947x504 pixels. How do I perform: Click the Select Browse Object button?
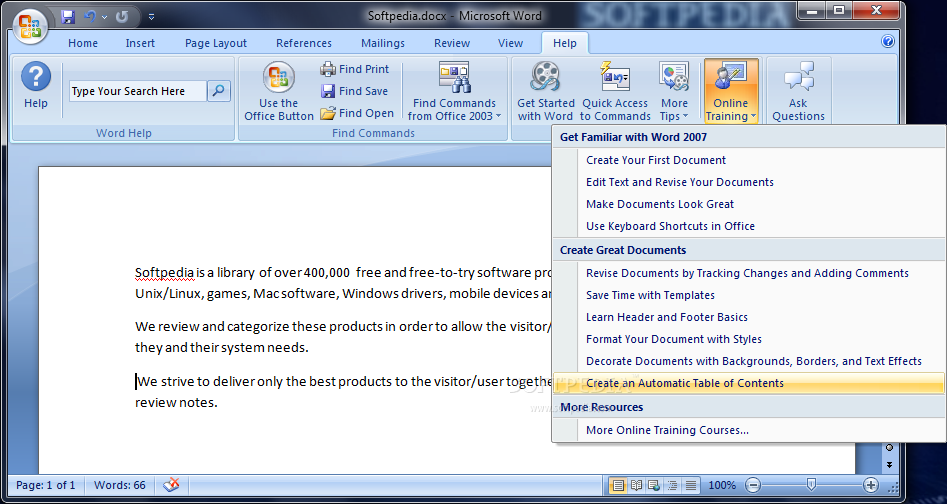889,447
